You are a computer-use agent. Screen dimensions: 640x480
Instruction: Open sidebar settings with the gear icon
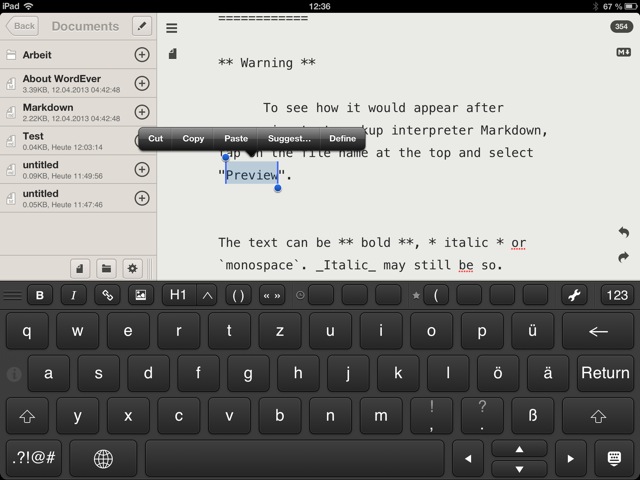[x=131, y=267]
